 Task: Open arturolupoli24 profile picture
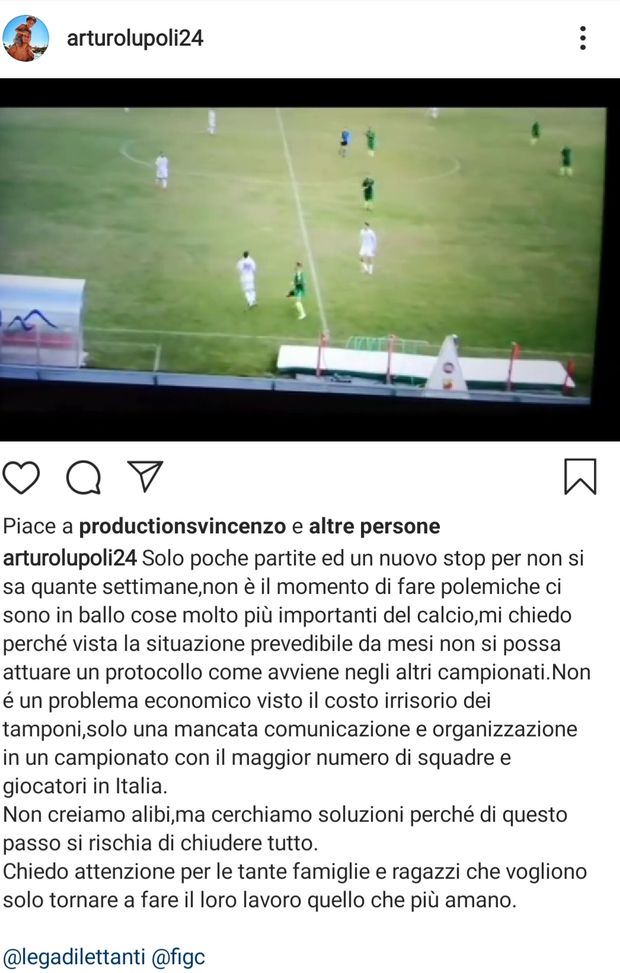(25, 38)
